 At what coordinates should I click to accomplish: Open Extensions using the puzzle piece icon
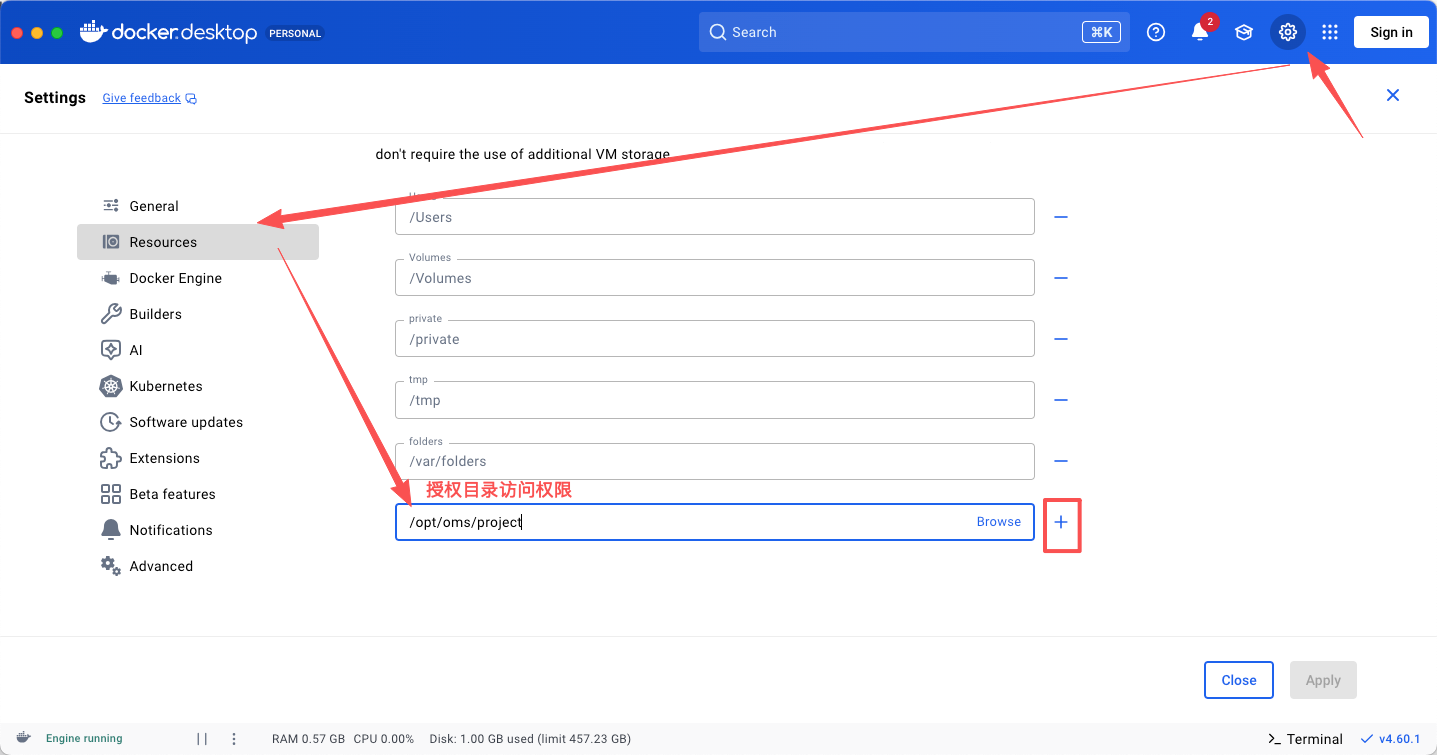point(110,458)
